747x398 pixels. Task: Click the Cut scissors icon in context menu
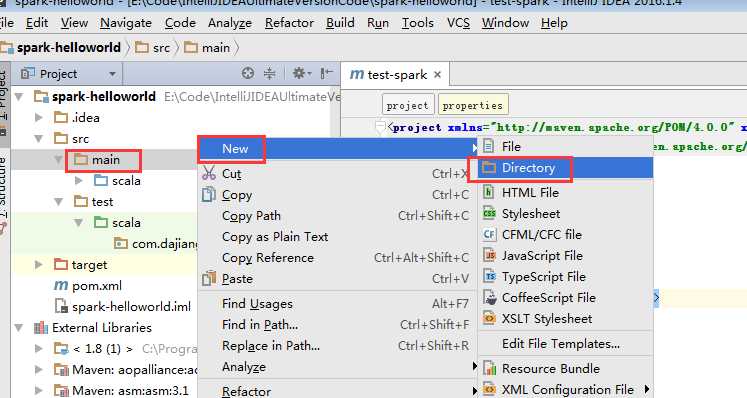click(x=209, y=173)
